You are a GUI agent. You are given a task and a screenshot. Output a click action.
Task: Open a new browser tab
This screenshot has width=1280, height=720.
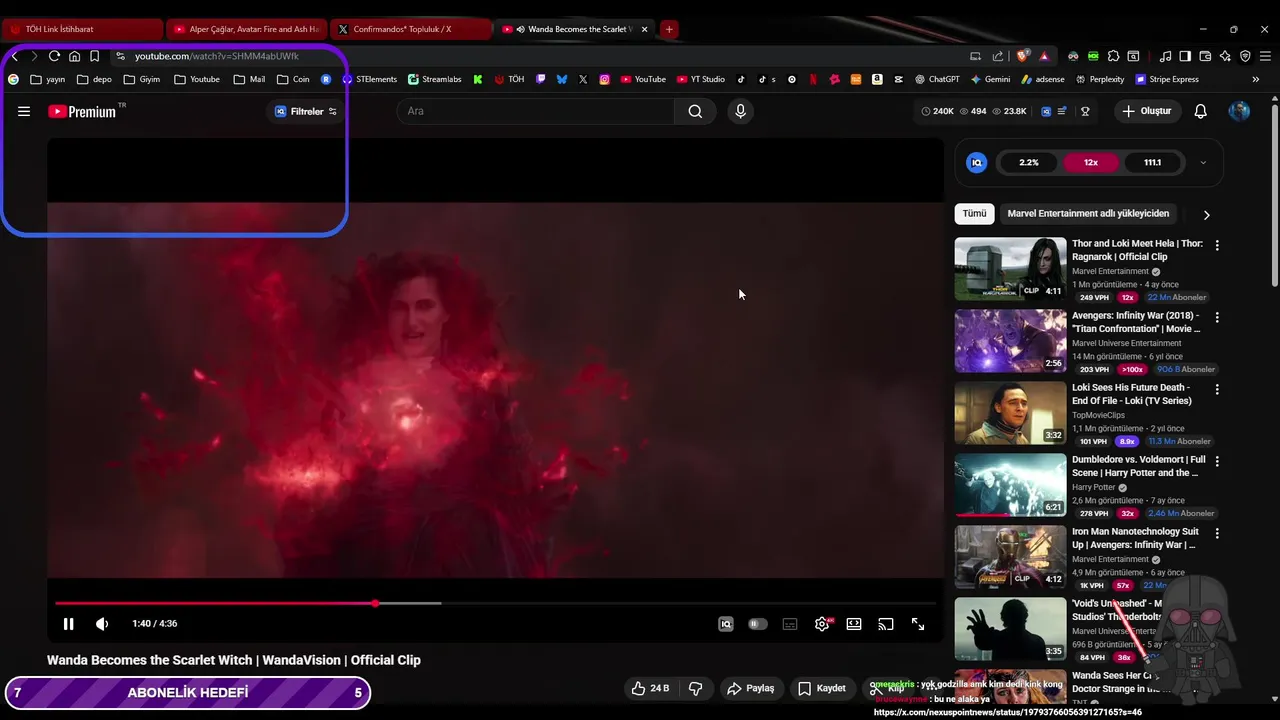click(669, 29)
